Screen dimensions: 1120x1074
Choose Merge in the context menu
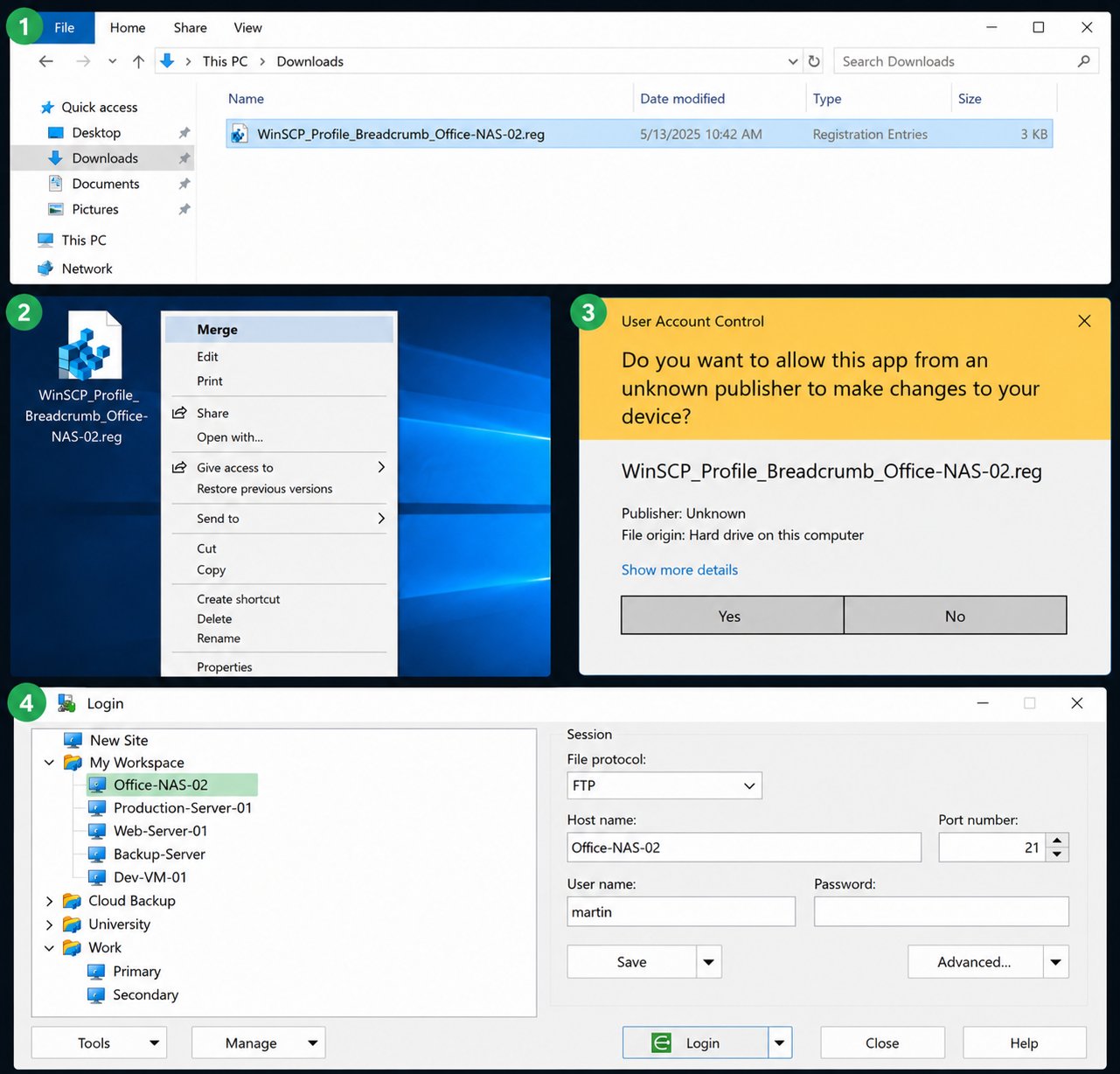(279, 330)
